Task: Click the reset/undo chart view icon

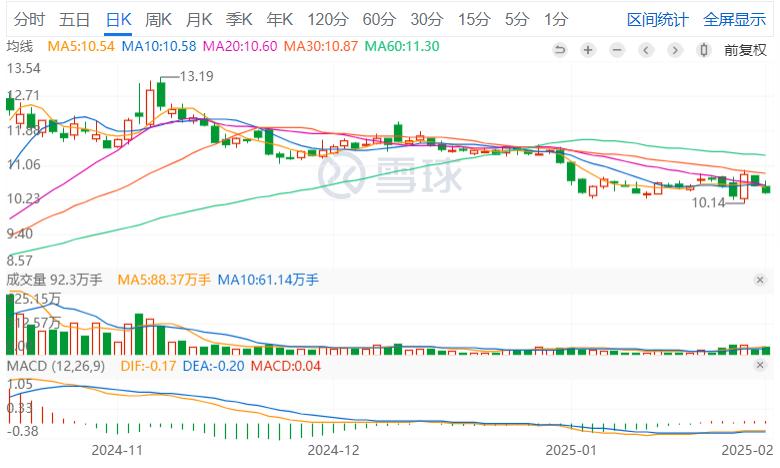Action: (x=559, y=49)
